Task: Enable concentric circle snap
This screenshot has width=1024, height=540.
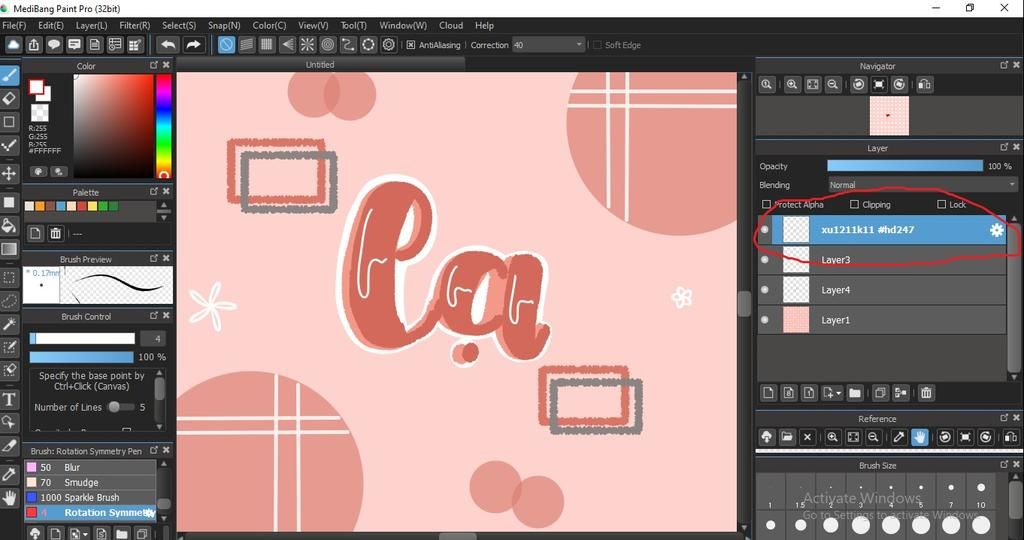Action: [x=328, y=44]
